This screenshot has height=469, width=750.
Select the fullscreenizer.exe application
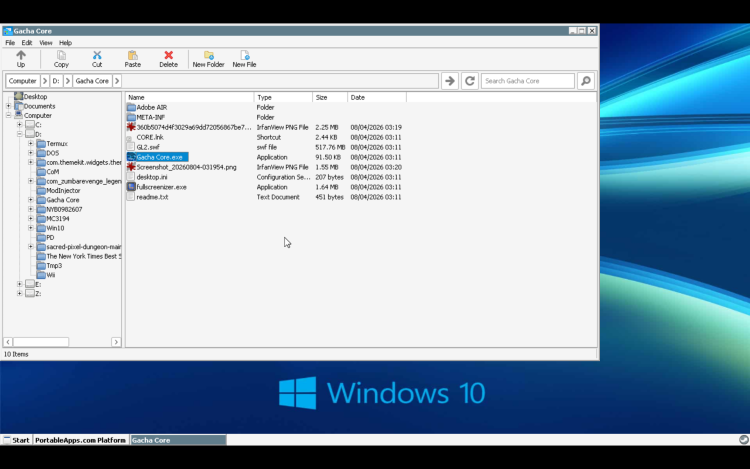[x=157, y=187]
